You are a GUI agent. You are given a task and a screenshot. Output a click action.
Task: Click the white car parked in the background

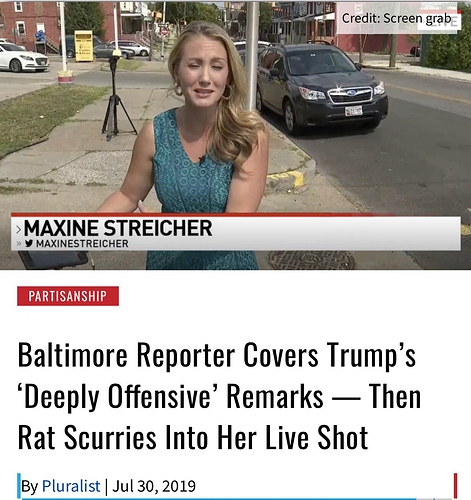pyautogui.click(x=22, y=57)
